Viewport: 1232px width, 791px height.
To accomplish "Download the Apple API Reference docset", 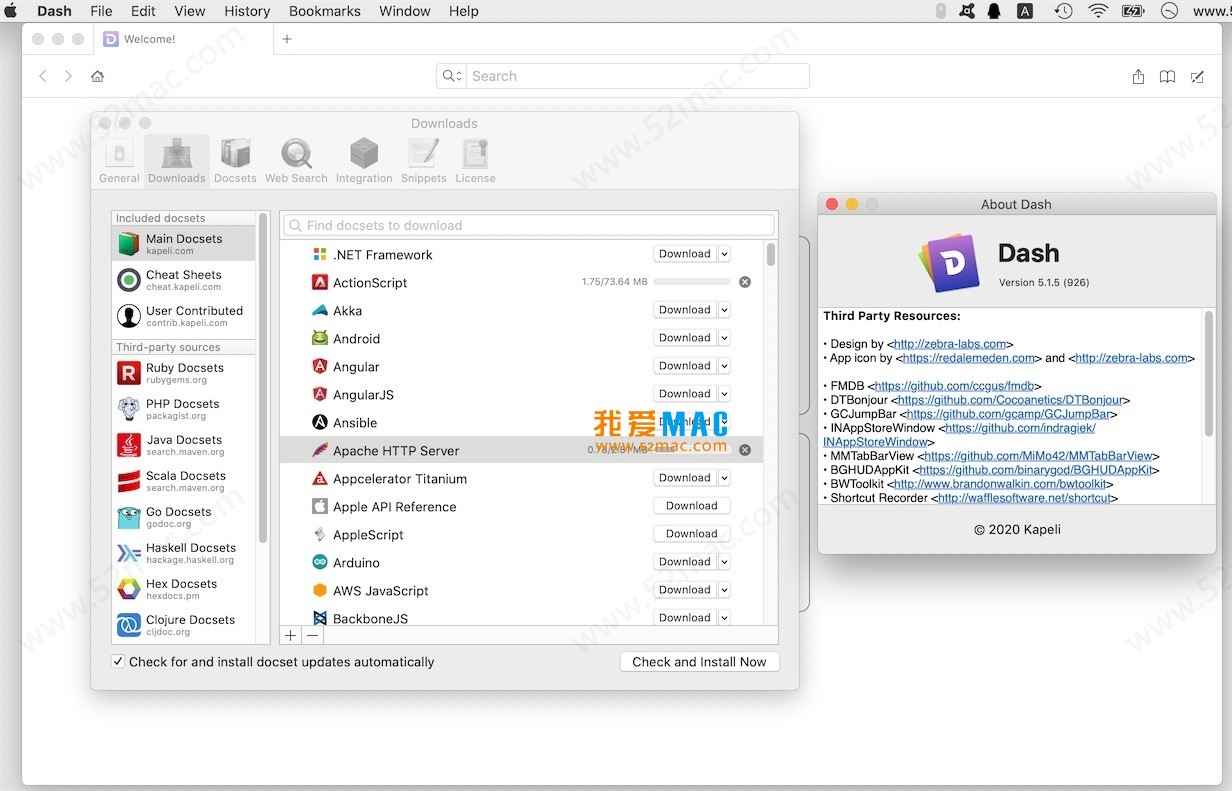I will pos(692,506).
